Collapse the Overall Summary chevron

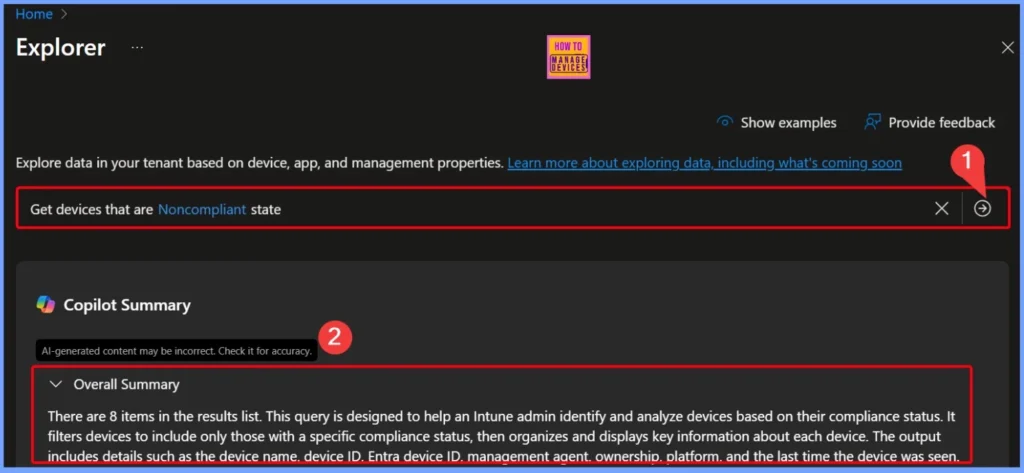coord(56,385)
